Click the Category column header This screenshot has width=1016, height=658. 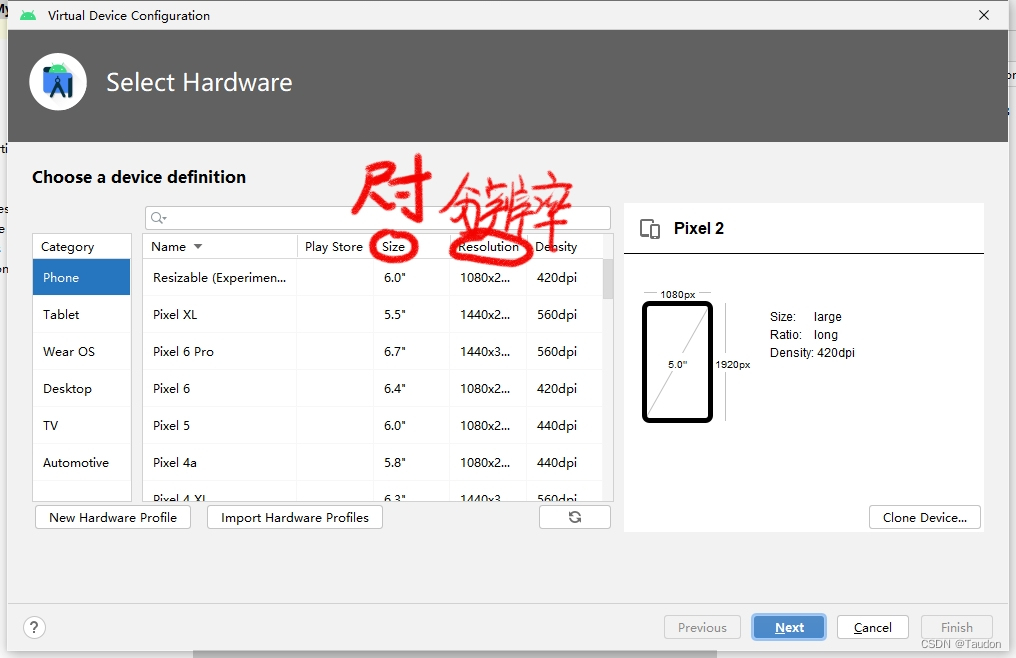coord(82,246)
